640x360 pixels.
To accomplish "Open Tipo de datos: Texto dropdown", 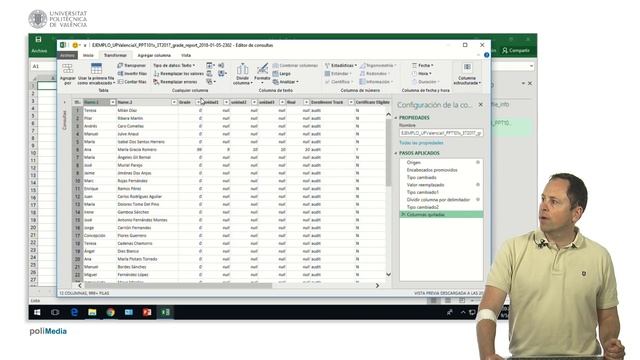I will coord(174,65).
